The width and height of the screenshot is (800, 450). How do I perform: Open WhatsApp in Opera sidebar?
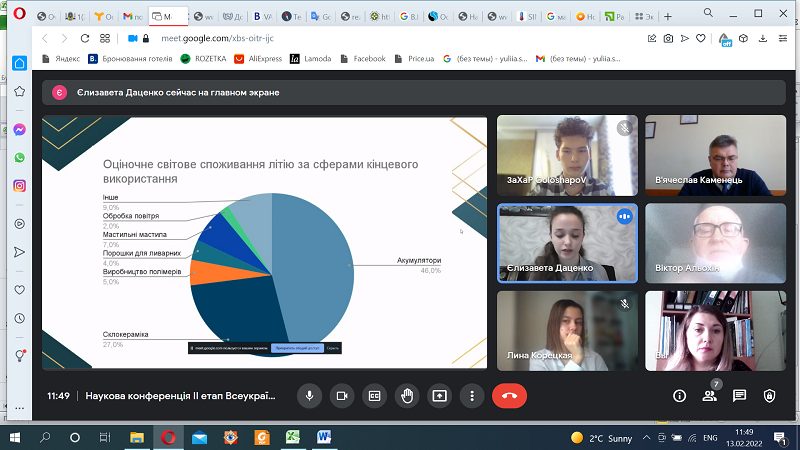point(19,158)
